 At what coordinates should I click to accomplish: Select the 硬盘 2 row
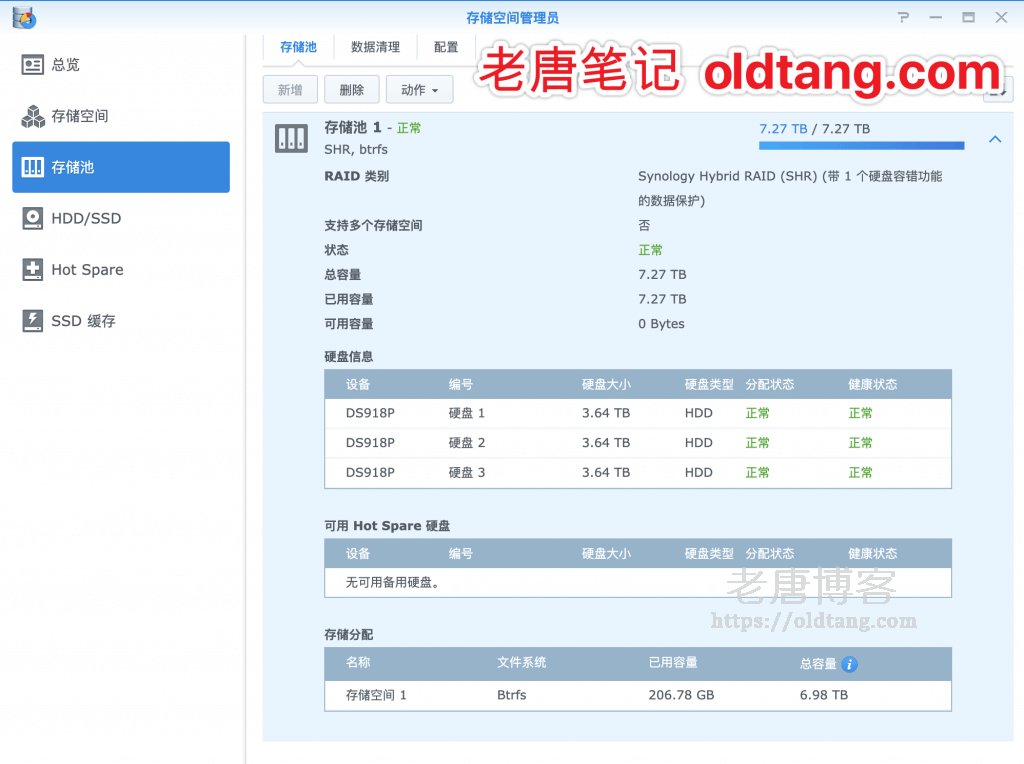(638, 443)
